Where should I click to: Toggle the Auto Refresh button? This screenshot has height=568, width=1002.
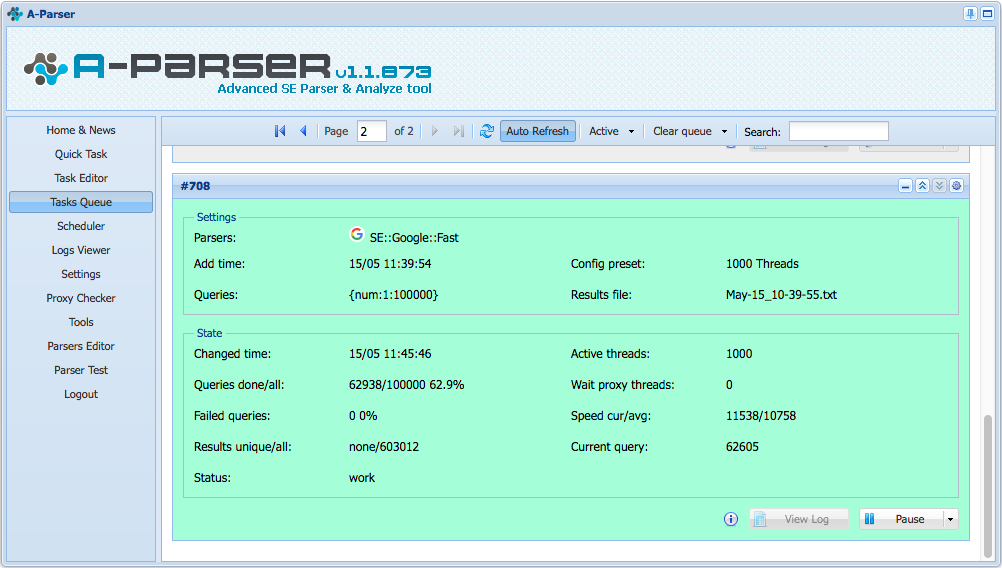point(537,131)
